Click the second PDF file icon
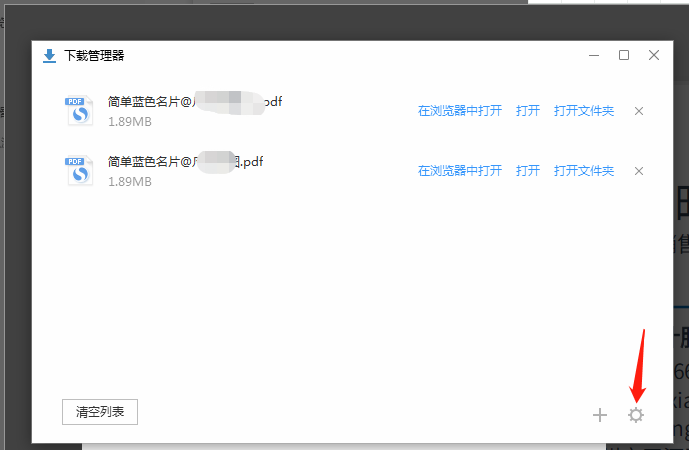This screenshot has height=450, width=689. pos(79,171)
